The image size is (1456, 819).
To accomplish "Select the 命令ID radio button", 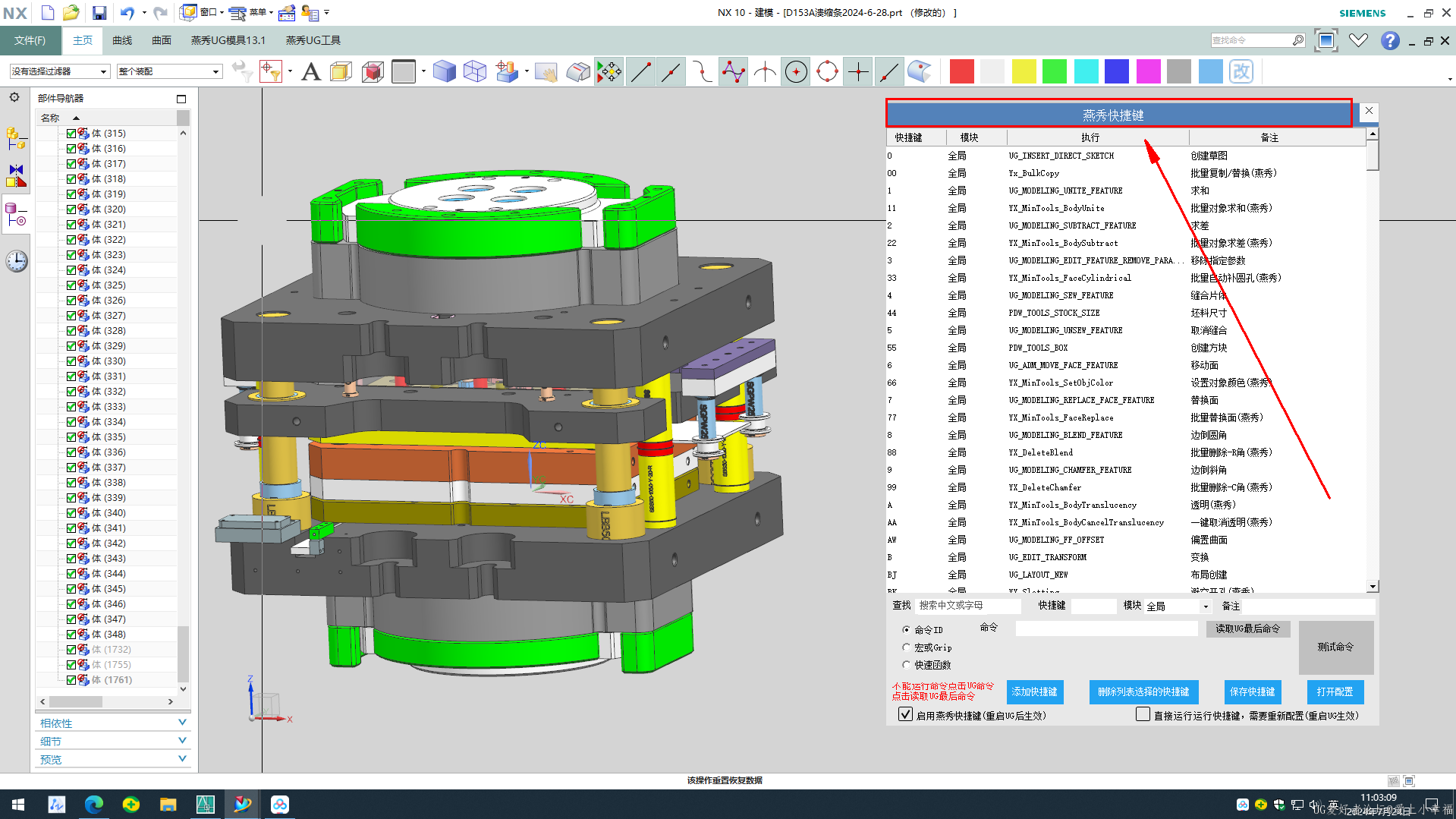I will (x=906, y=630).
